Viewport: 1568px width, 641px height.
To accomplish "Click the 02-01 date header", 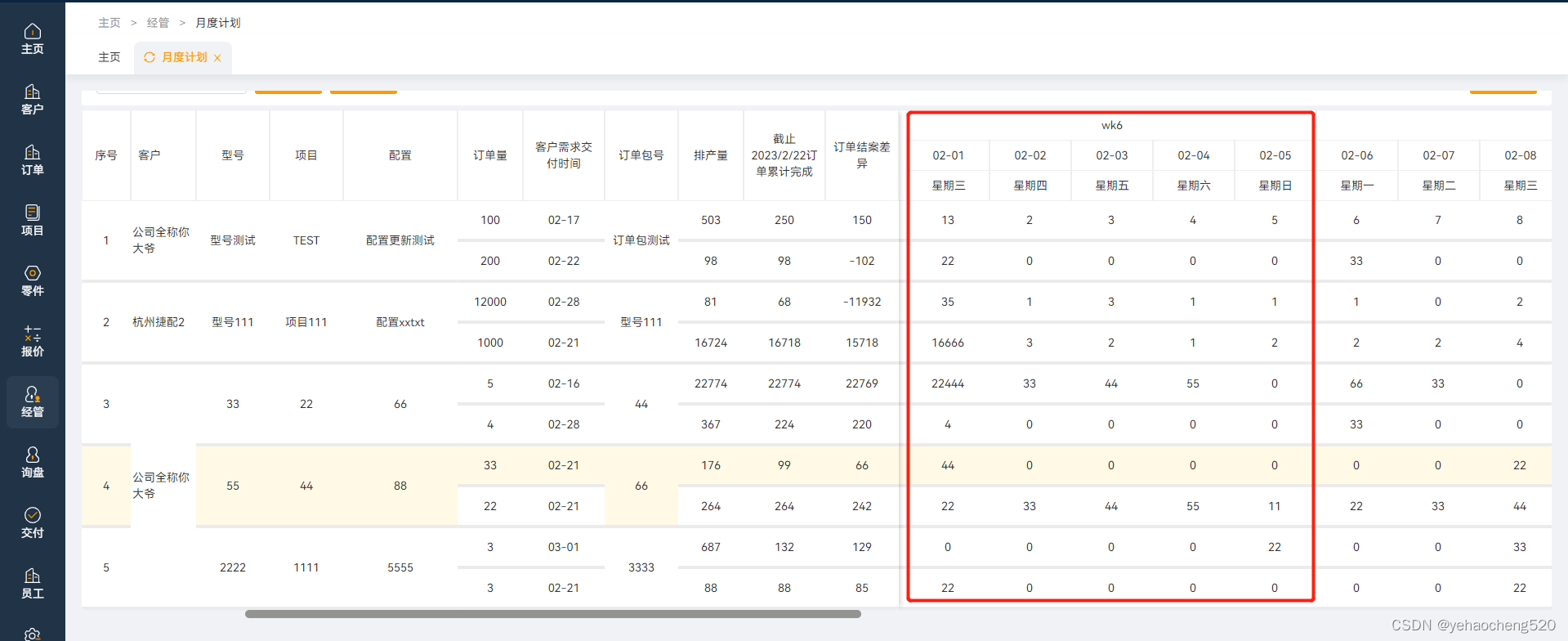I will point(948,155).
